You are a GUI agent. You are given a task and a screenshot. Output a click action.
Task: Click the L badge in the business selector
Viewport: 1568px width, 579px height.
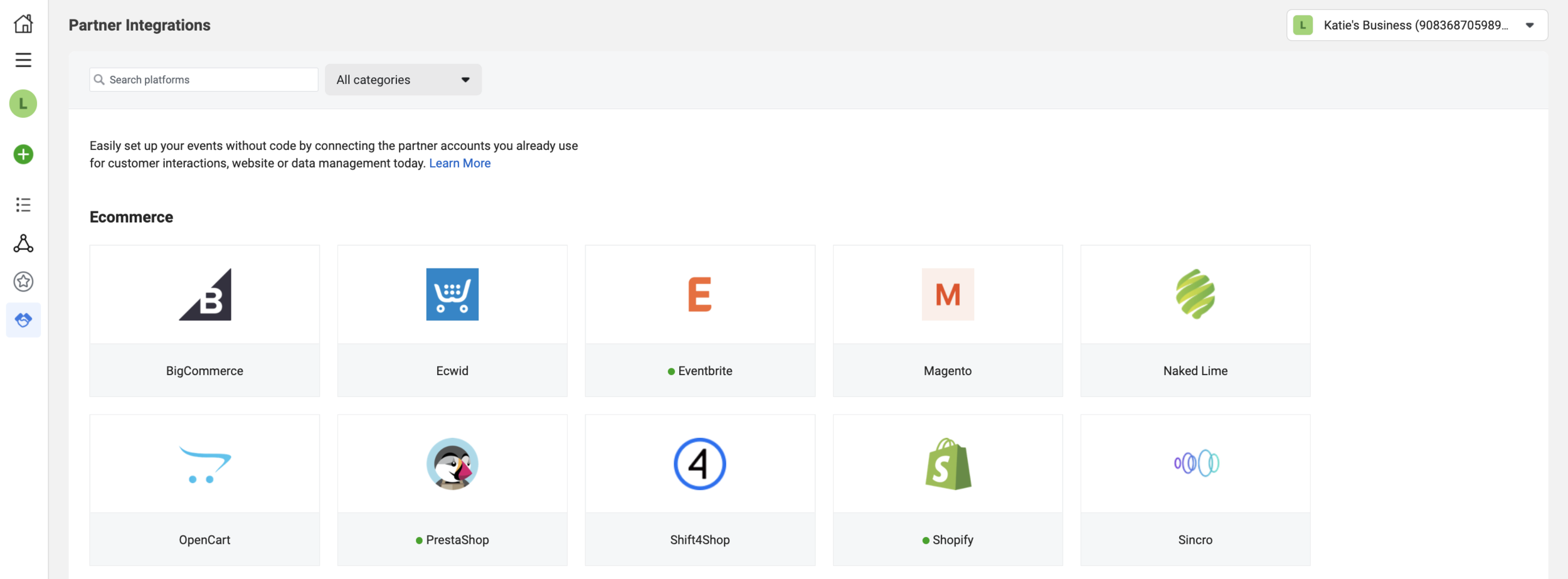1303,25
